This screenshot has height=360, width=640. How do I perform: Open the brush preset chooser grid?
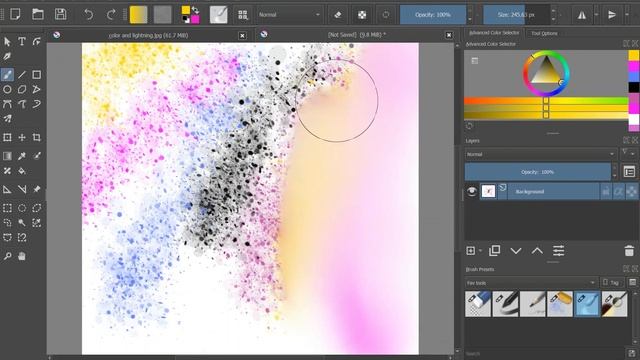tap(243, 15)
